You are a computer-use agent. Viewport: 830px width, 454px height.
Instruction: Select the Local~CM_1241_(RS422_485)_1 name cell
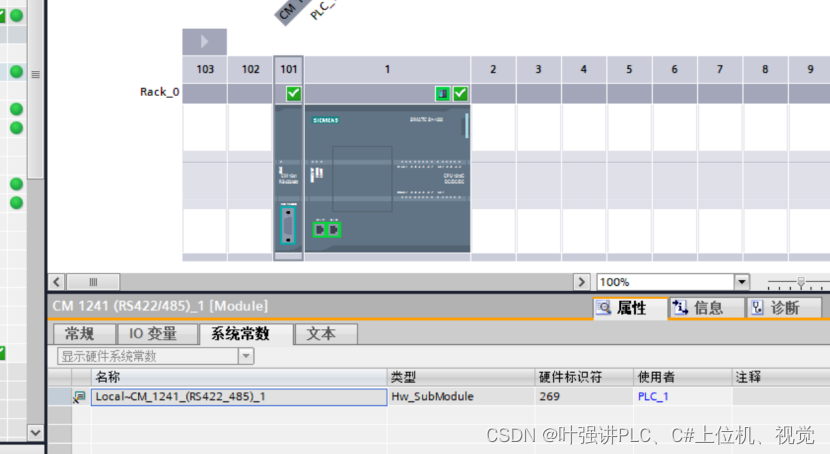[x=239, y=397]
